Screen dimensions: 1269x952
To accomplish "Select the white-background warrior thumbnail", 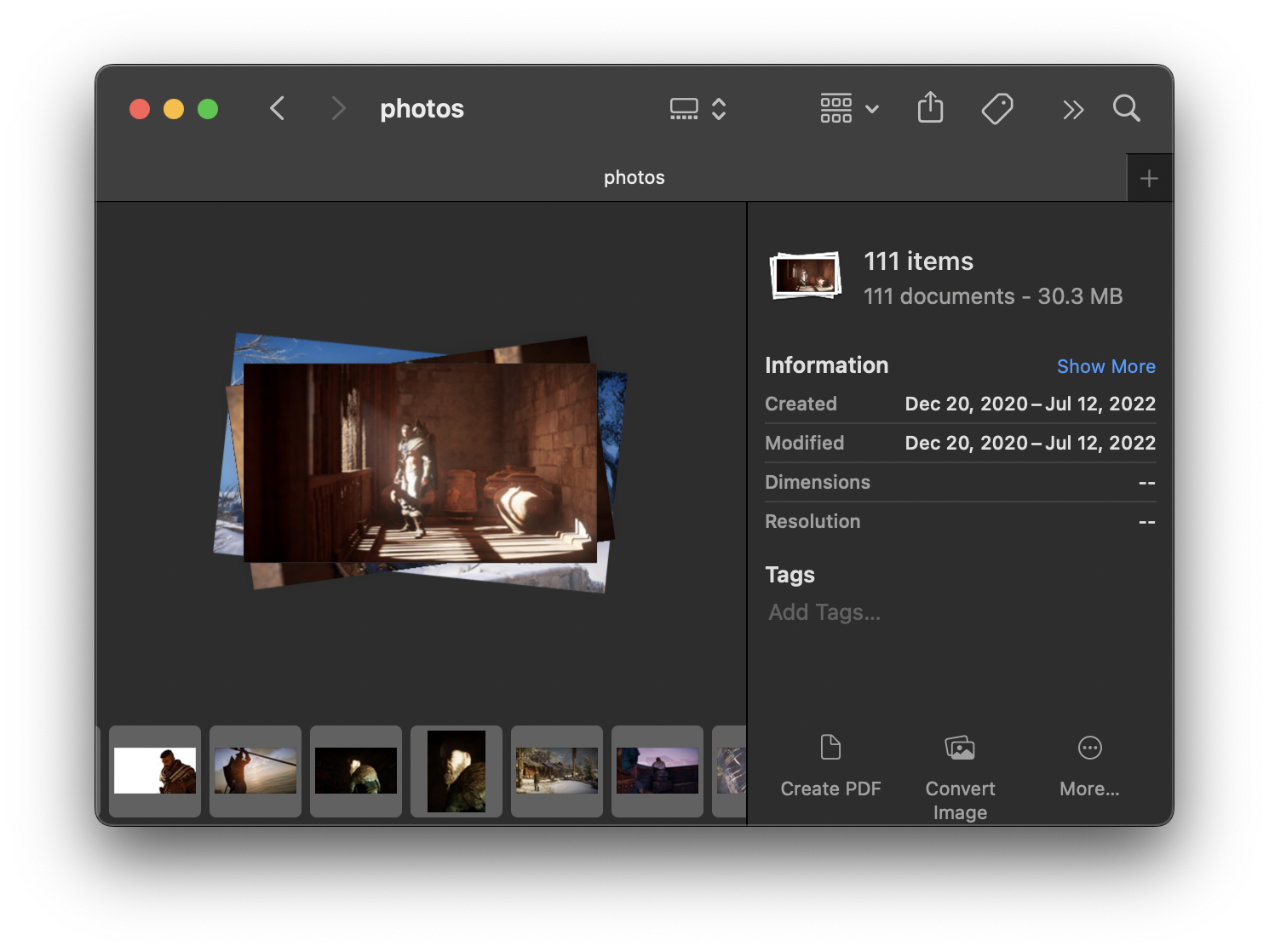I will pyautogui.click(x=155, y=771).
